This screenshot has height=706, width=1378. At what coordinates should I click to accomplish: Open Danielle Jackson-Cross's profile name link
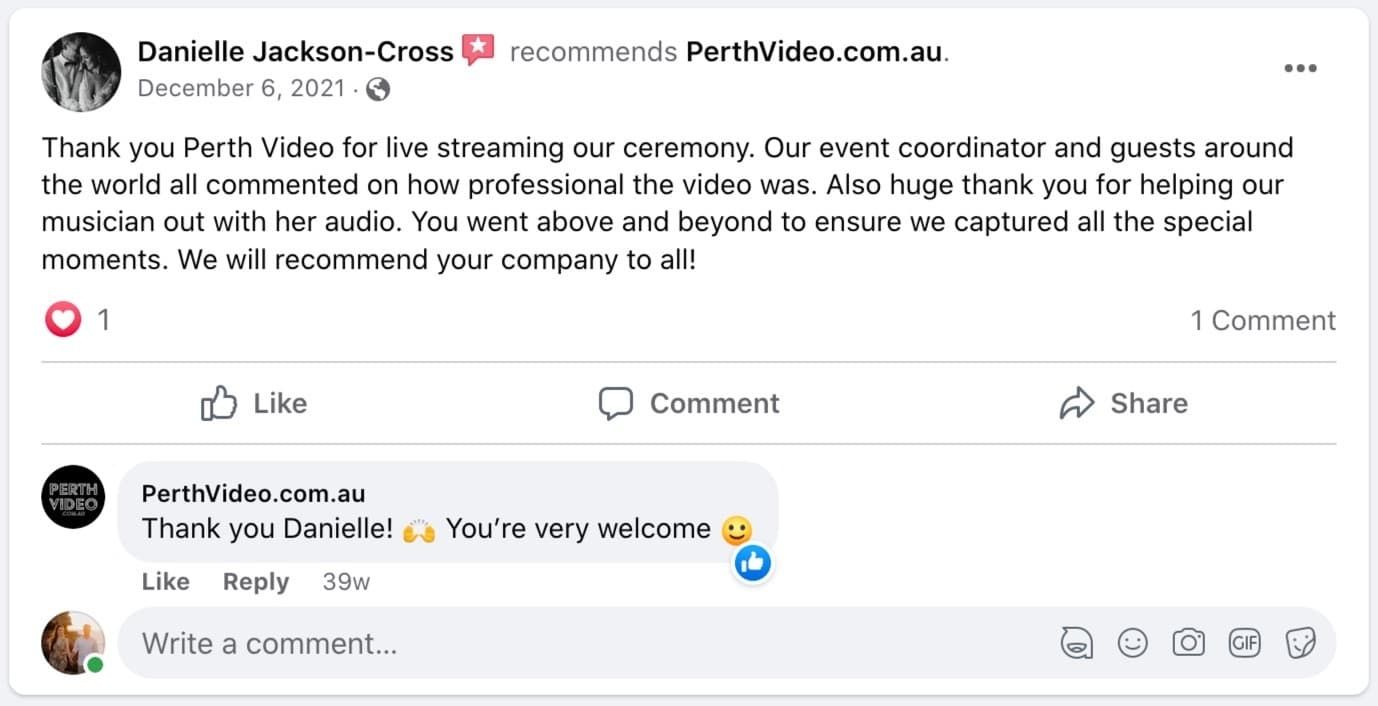click(x=295, y=51)
